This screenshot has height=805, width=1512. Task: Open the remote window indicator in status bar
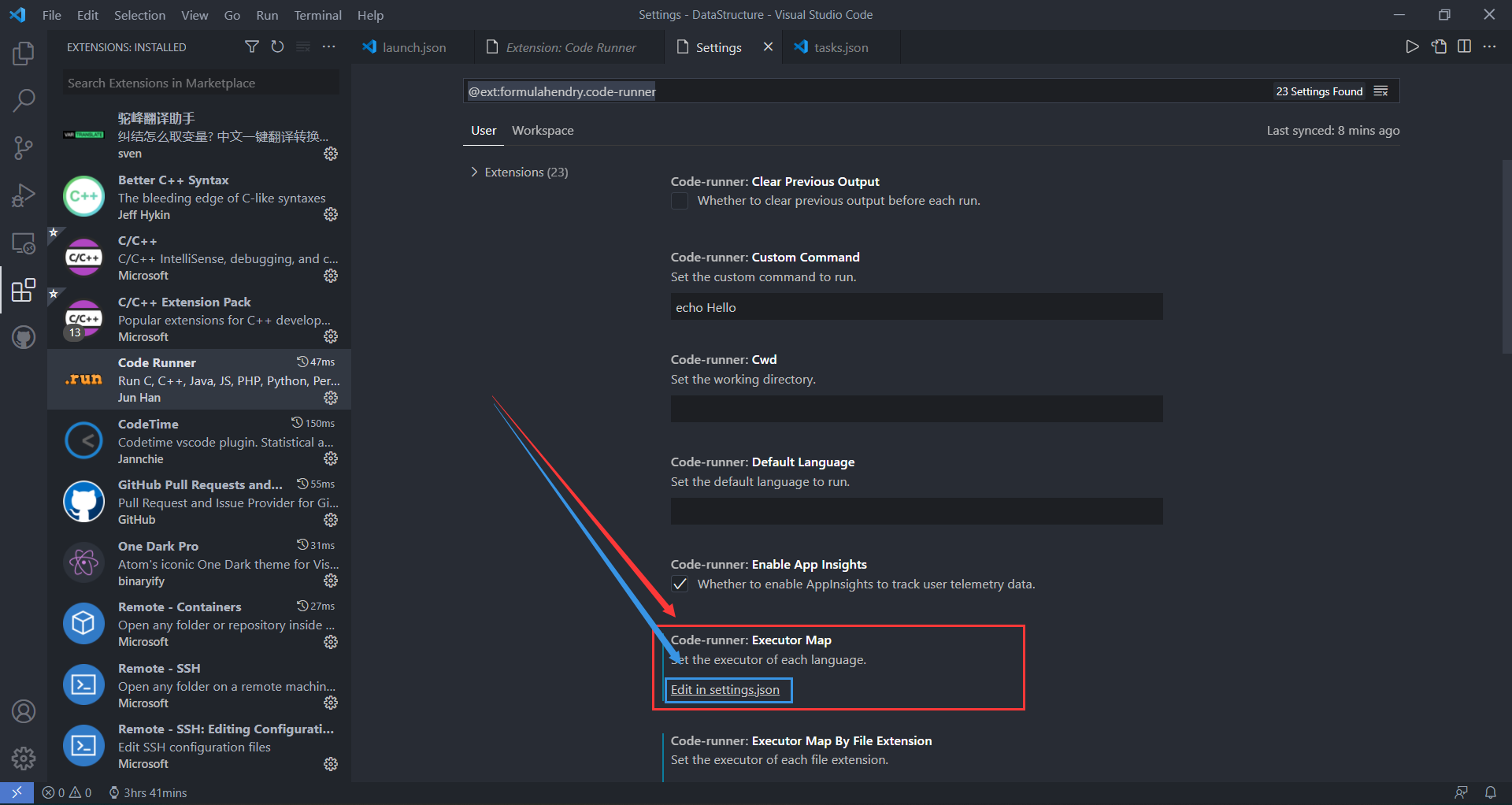[x=17, y=792]
